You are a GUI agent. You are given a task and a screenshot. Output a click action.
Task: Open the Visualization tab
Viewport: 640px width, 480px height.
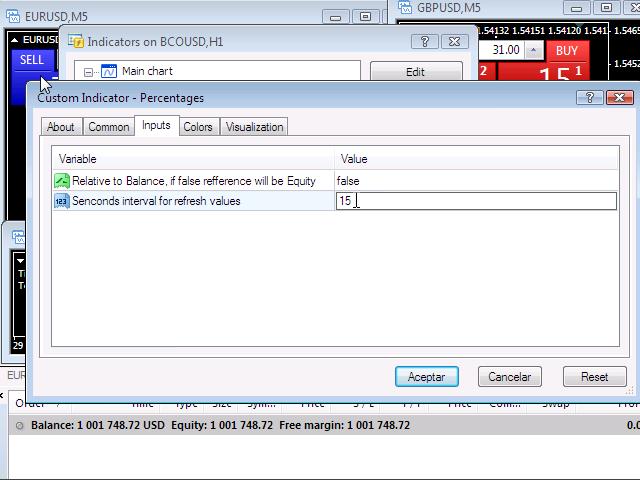(x=254, y=127)
